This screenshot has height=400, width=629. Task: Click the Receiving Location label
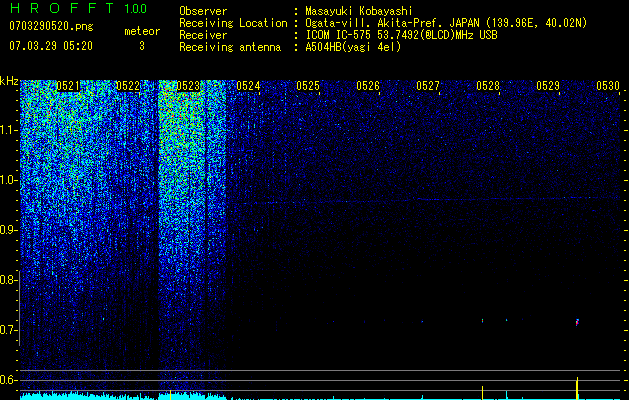[233, 23]
